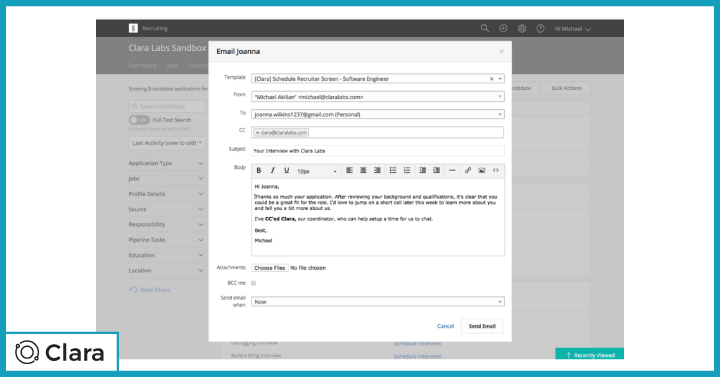The image size is (720, 377).
Task: Expand the Location filter
Action: 166,270
